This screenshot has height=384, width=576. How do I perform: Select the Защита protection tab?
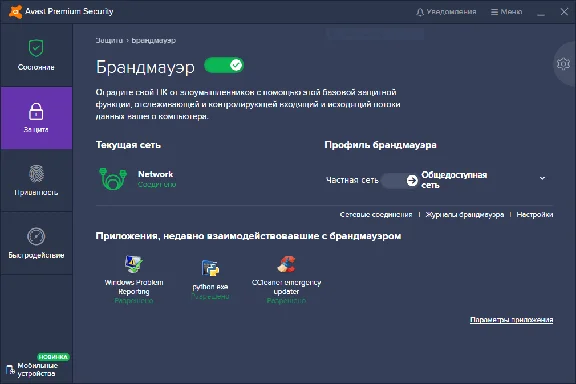click(x=36, y=118)
